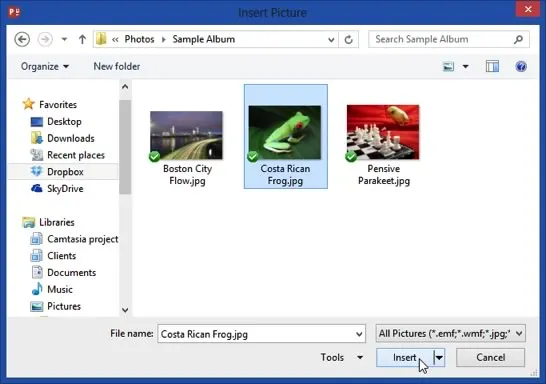
Task: Click the Forward arrow navigation button
Action: pos(45,39)
